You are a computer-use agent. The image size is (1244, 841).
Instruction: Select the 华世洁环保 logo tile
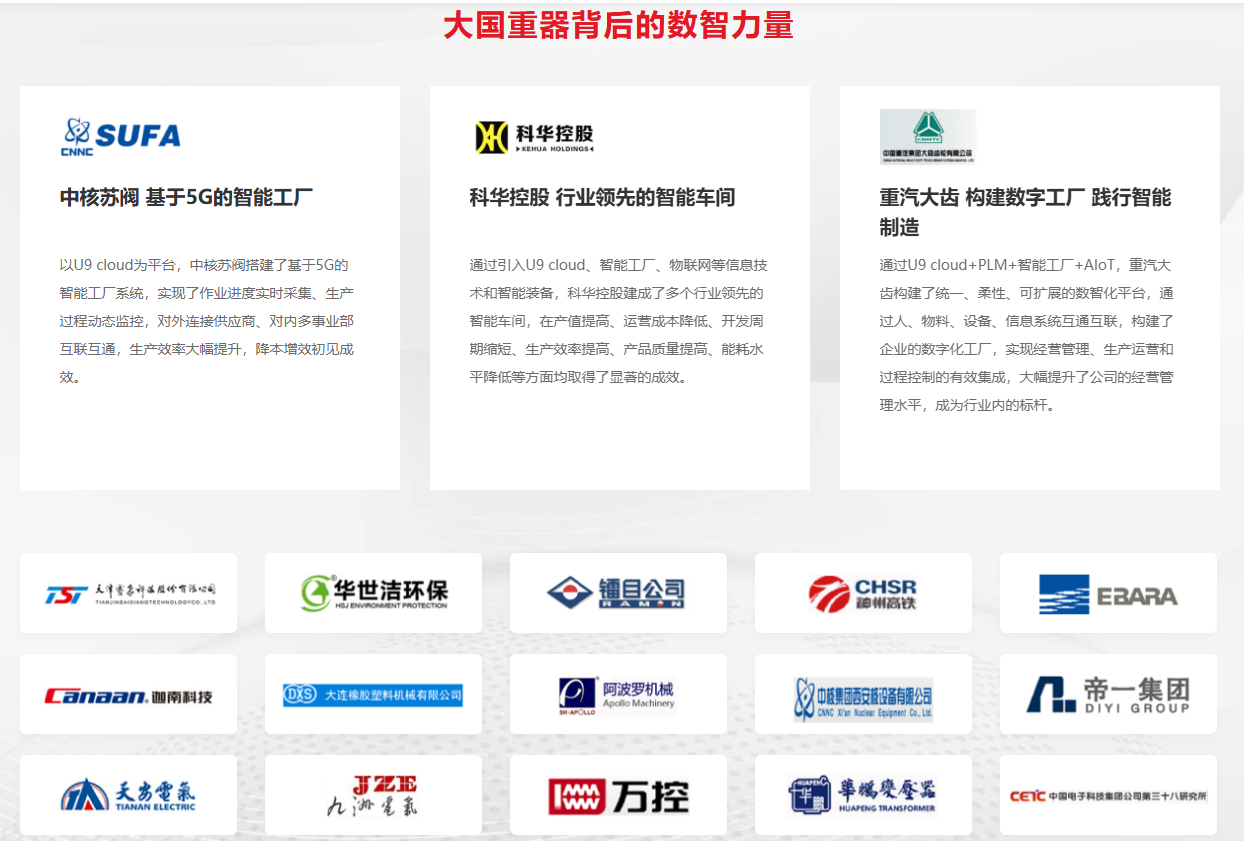[x=374, y=593]
